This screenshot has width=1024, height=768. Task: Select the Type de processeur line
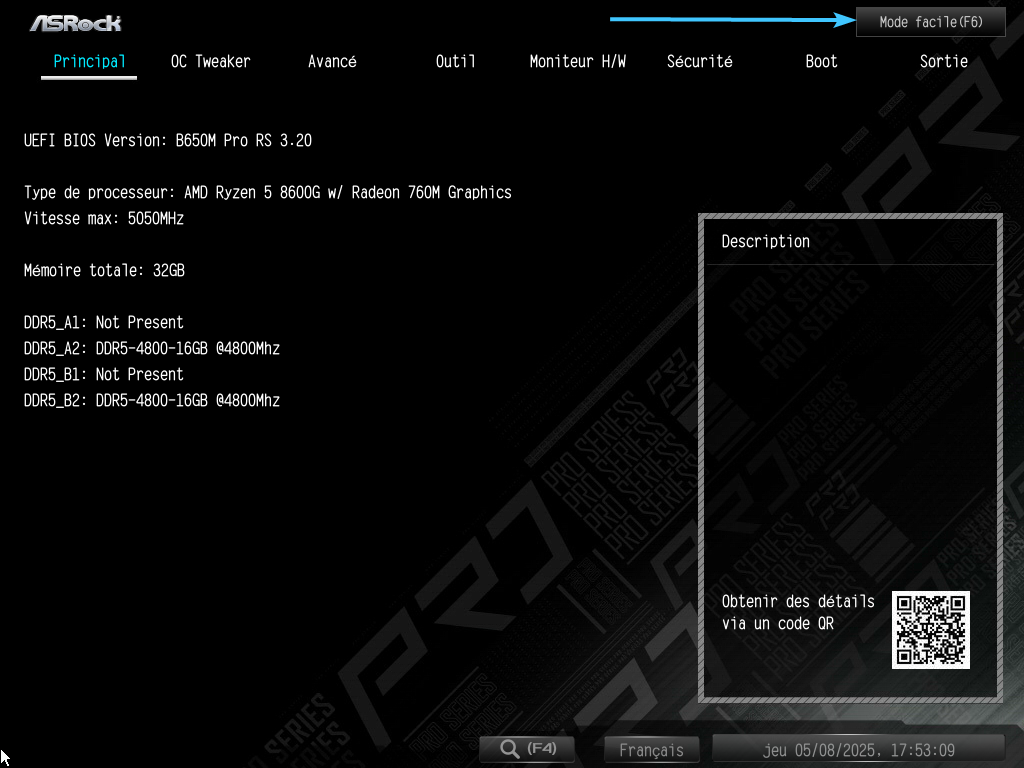tap(268, 193)
